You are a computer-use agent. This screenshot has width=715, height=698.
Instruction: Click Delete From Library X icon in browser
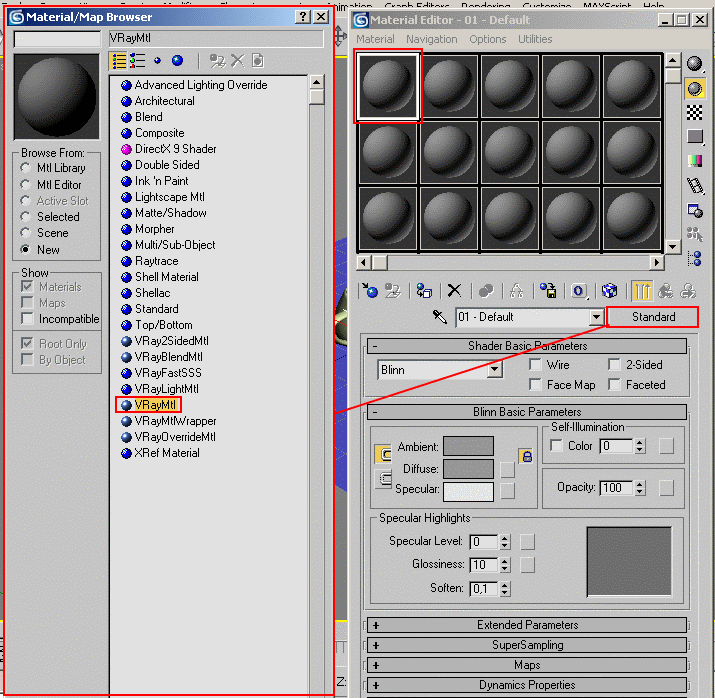click(238, 61)
